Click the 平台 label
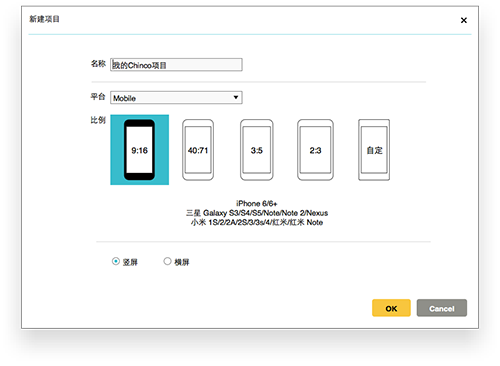 point(98,97)
